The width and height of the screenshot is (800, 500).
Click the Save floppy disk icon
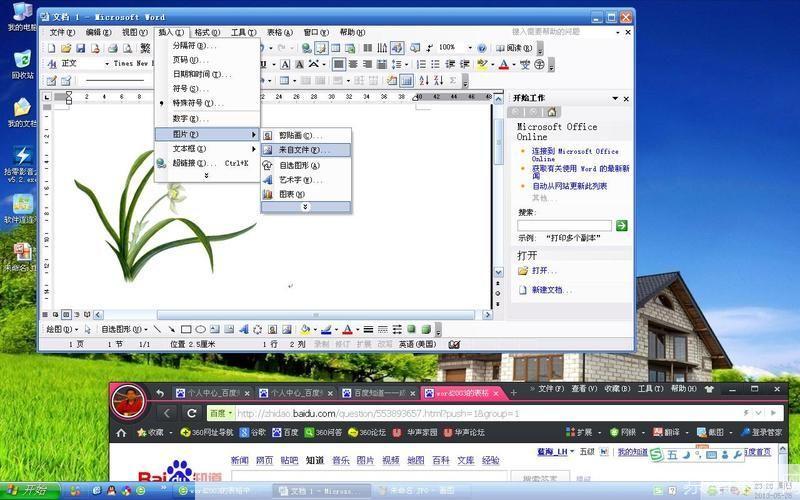point(80,48)
